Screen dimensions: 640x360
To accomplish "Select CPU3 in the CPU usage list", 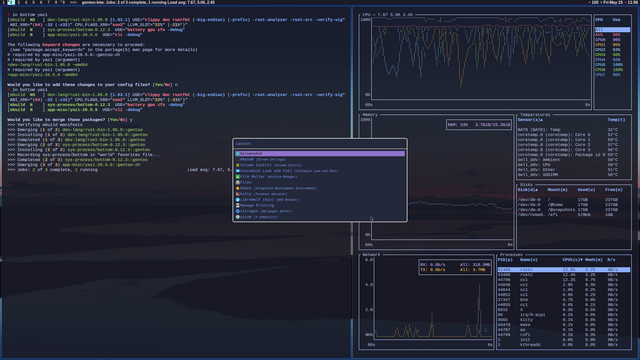I will coord(612,55).
